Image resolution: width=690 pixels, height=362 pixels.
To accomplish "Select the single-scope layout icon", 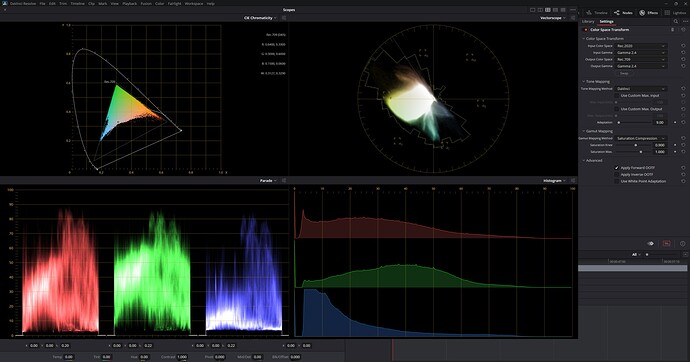I will pyautogui.click(x=532, y=10).
